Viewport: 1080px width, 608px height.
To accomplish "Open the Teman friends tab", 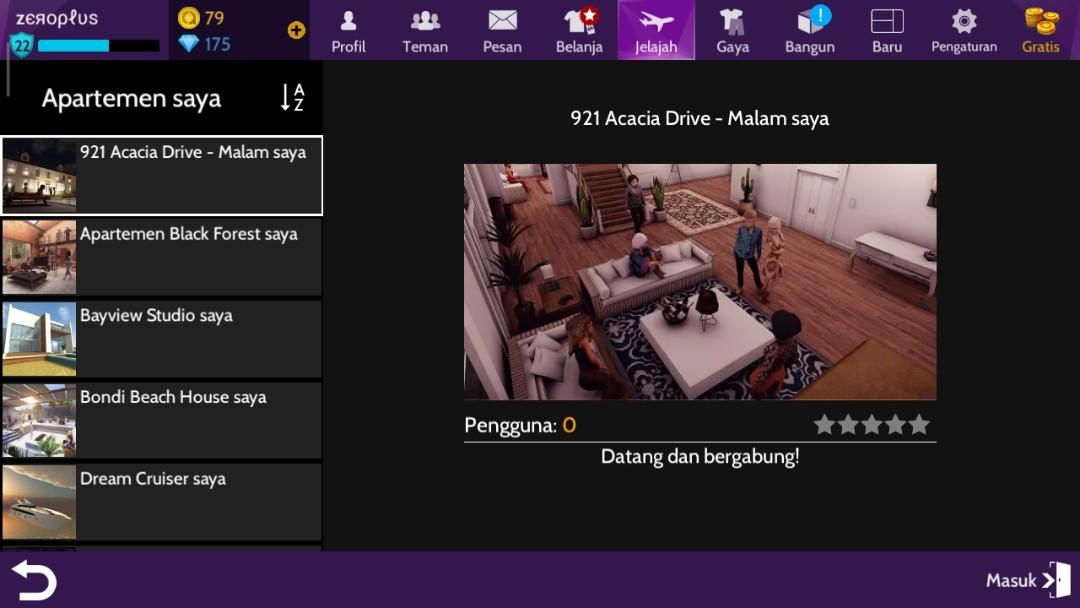I will click(x=425, y=30).
